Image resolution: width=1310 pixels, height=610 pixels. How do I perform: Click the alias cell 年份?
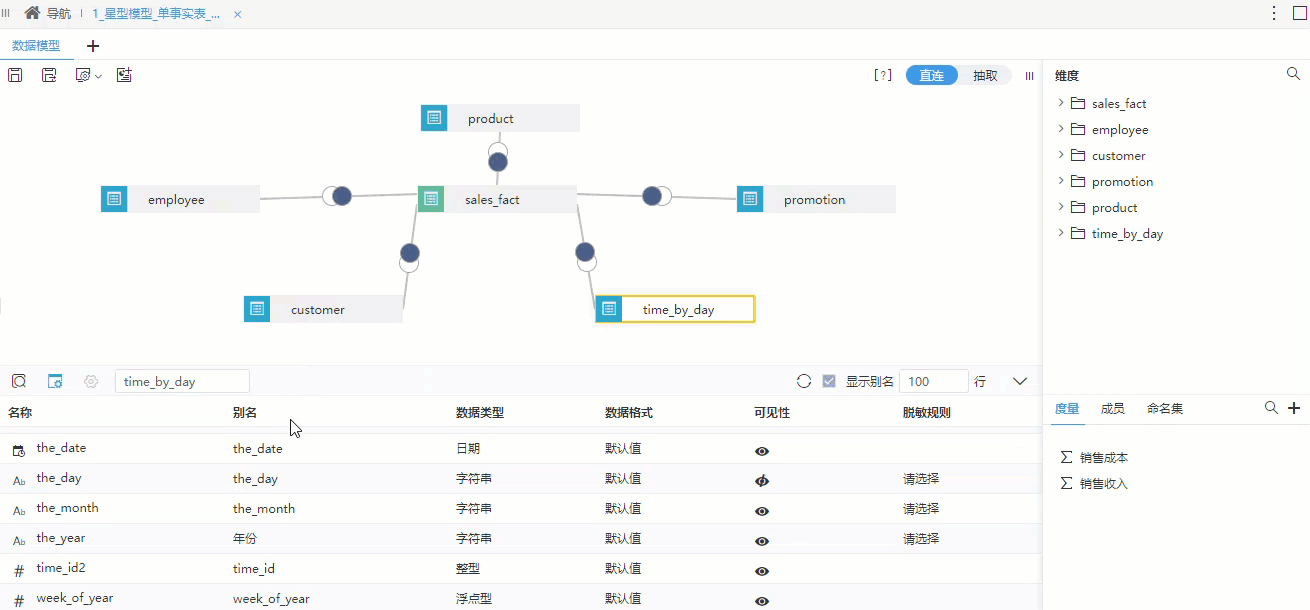pos(245,538)
